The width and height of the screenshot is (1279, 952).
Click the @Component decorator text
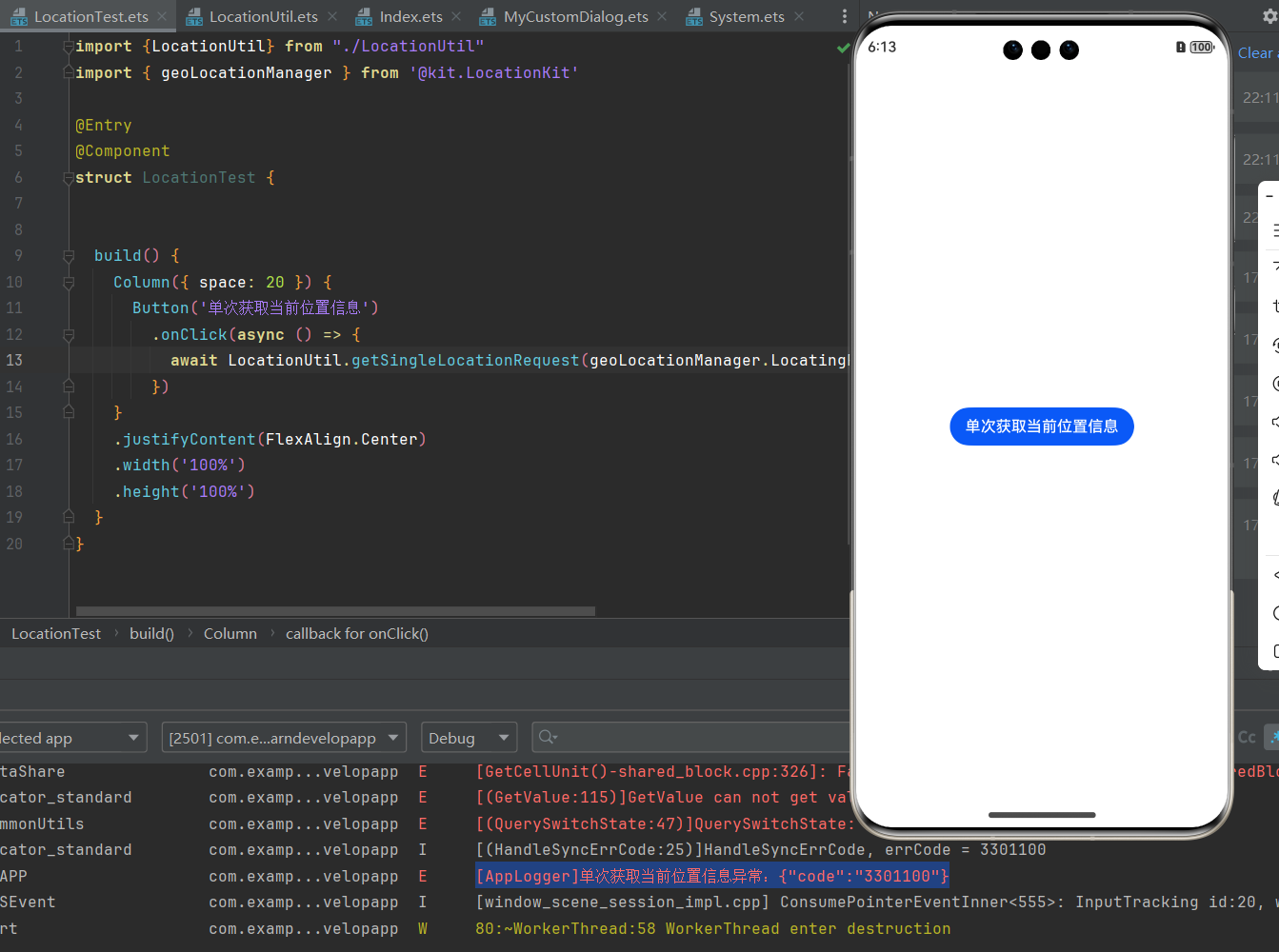coord(123,150)
